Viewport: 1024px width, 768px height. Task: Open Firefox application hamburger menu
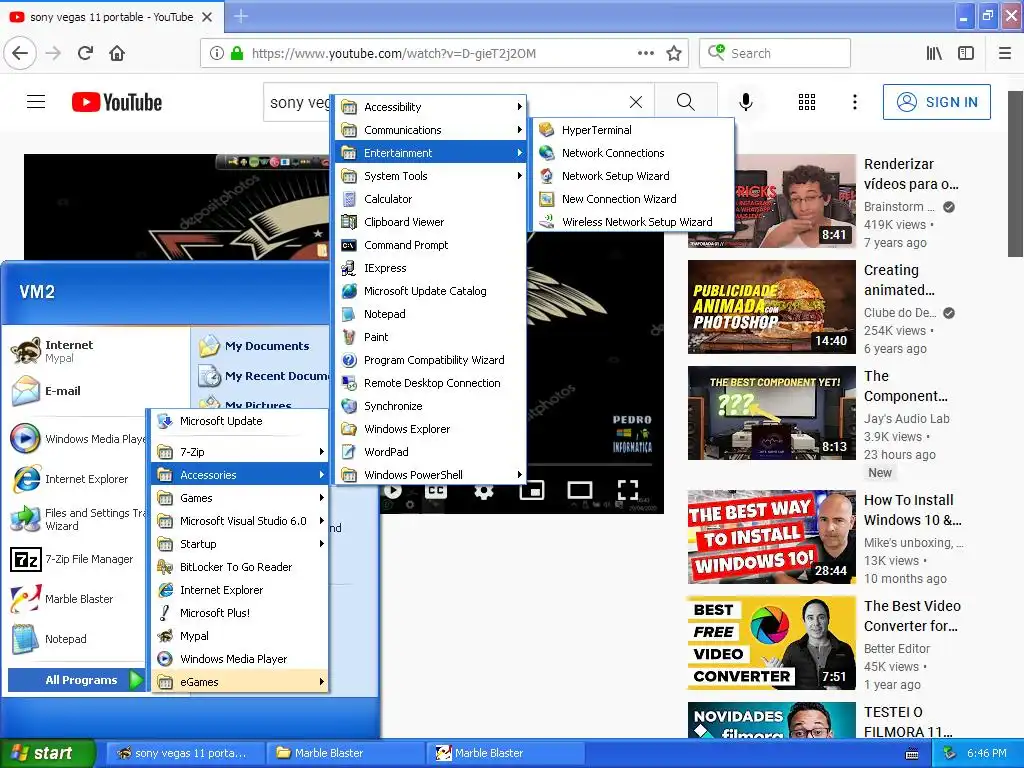[x=1005, y=54]
